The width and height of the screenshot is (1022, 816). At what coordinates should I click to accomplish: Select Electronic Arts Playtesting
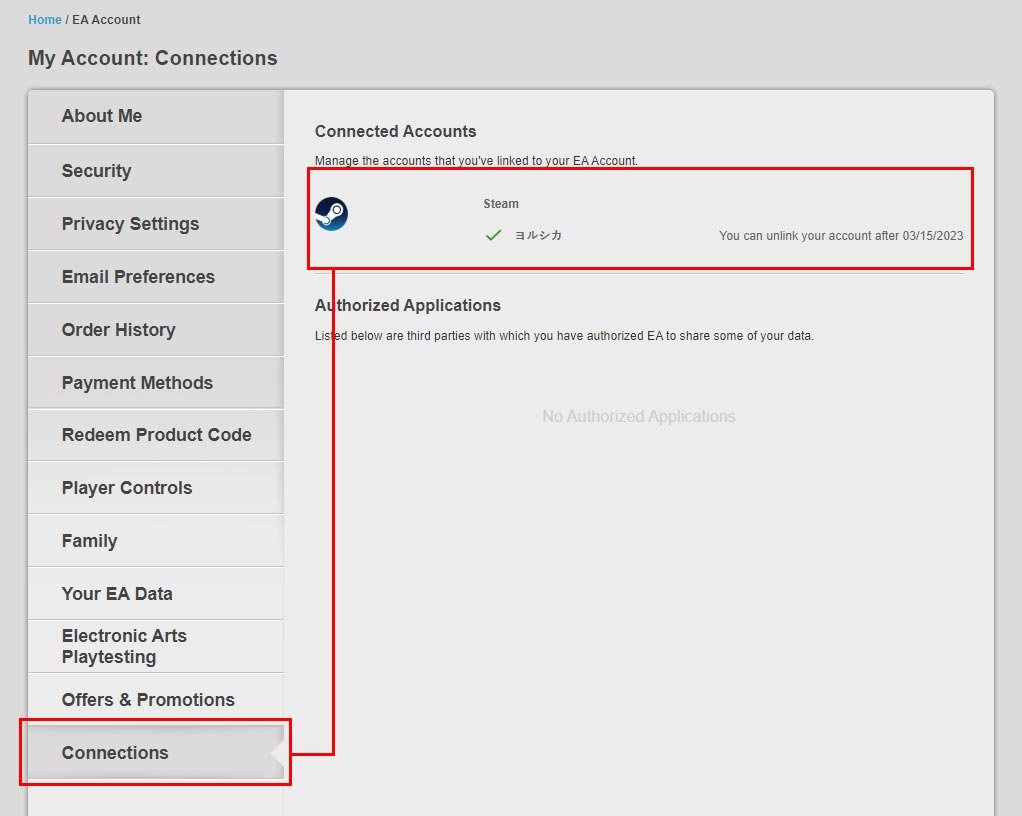tap(156, 647)
